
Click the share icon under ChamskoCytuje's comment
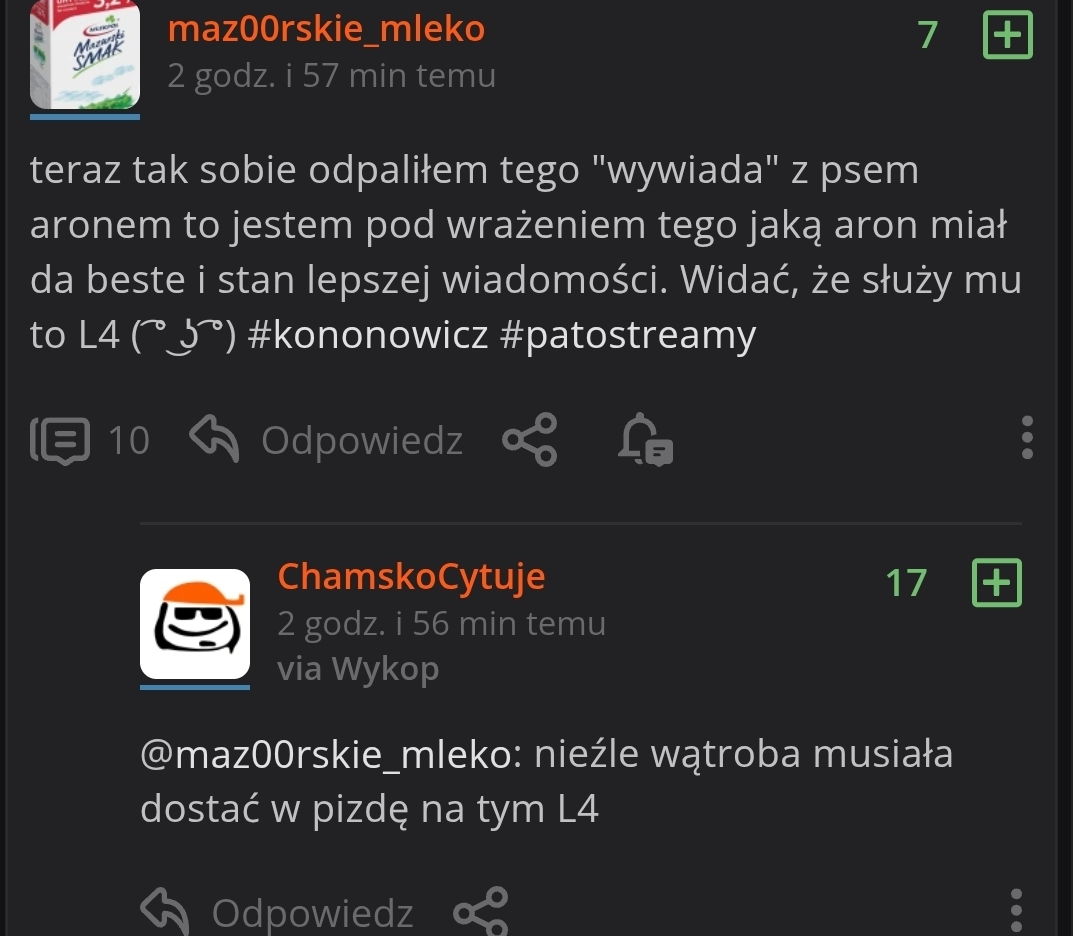pos(480,911)
